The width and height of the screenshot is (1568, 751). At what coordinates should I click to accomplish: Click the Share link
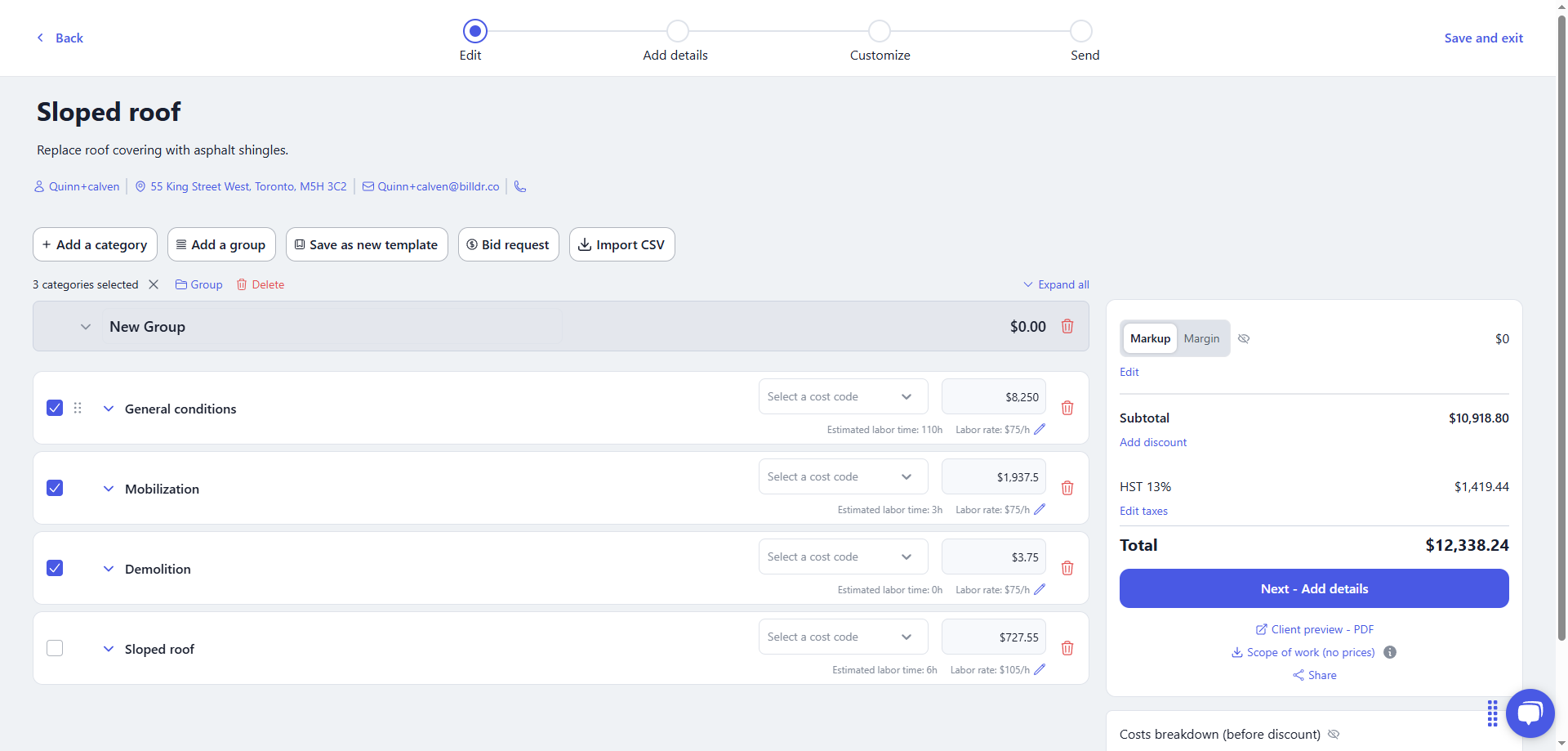point(1314,675)
